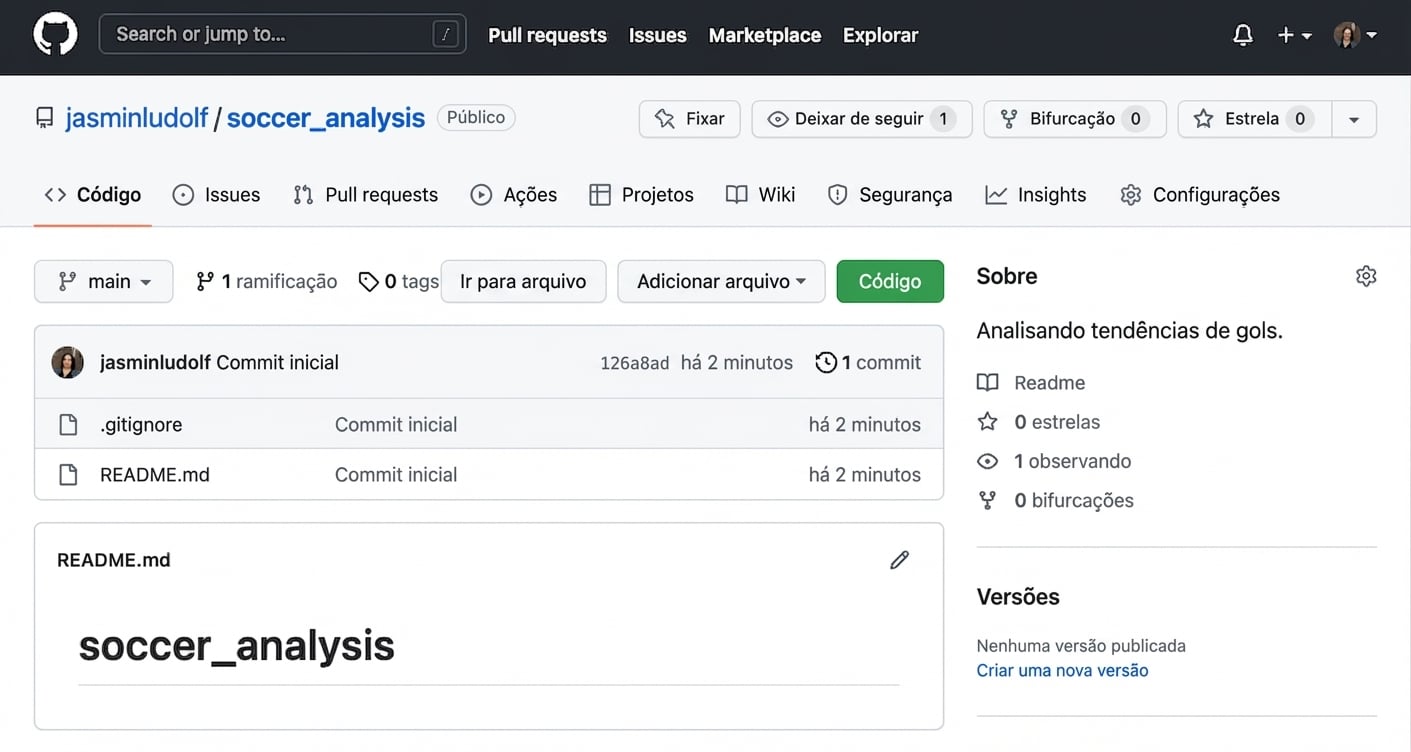The width and height of the screenshot is (1411, 752).
Task: Expand Adicionar arquivo dropdown
Action: 721,282
